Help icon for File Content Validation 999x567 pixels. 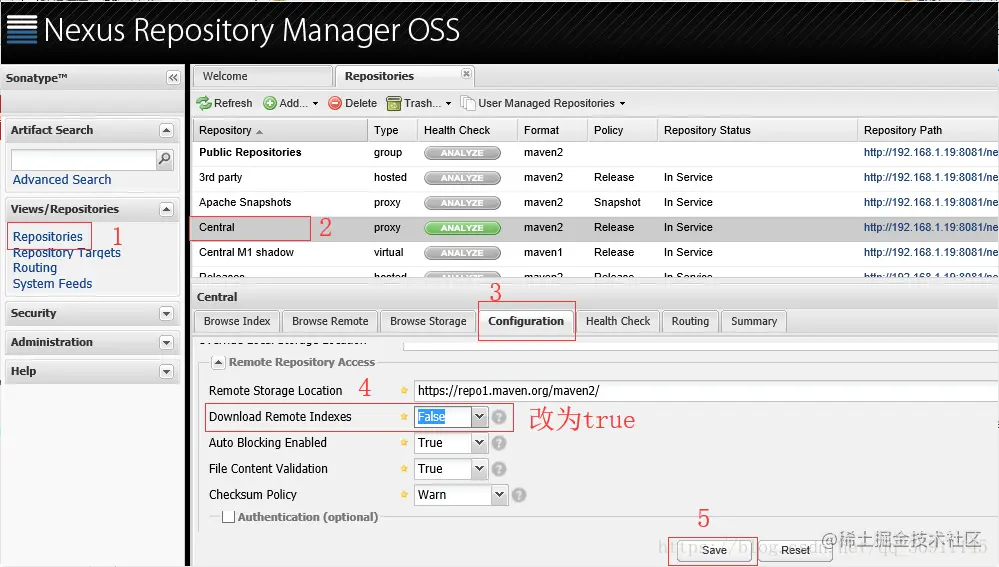pos(499,469)
